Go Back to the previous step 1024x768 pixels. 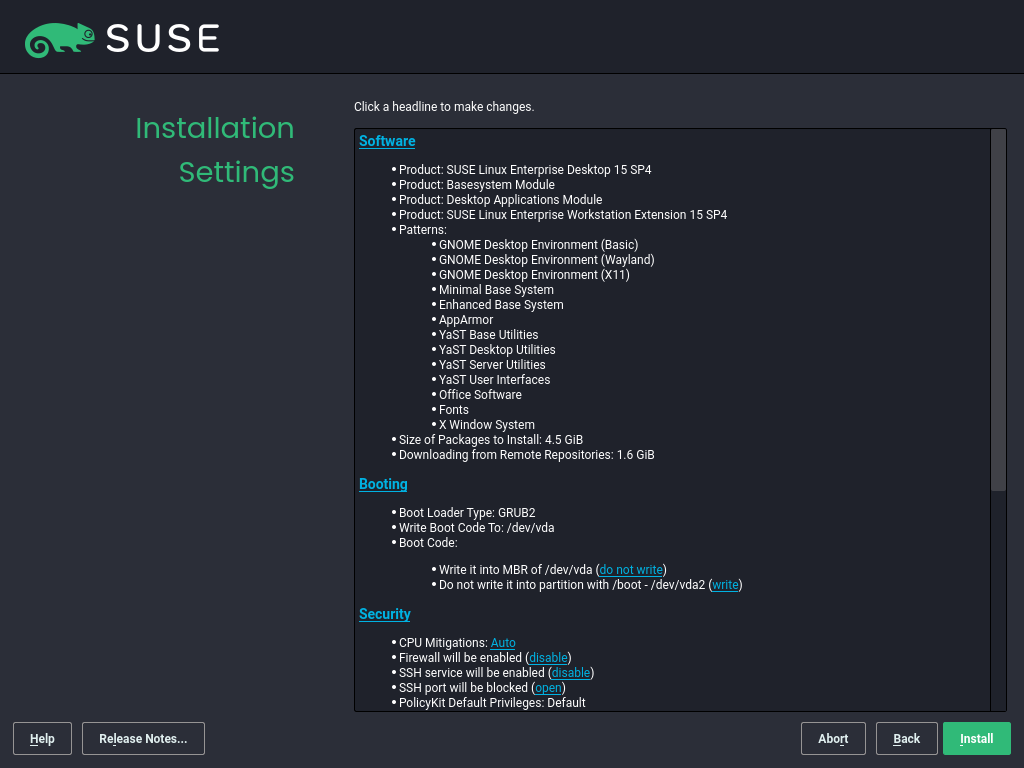tap(906, 739)
